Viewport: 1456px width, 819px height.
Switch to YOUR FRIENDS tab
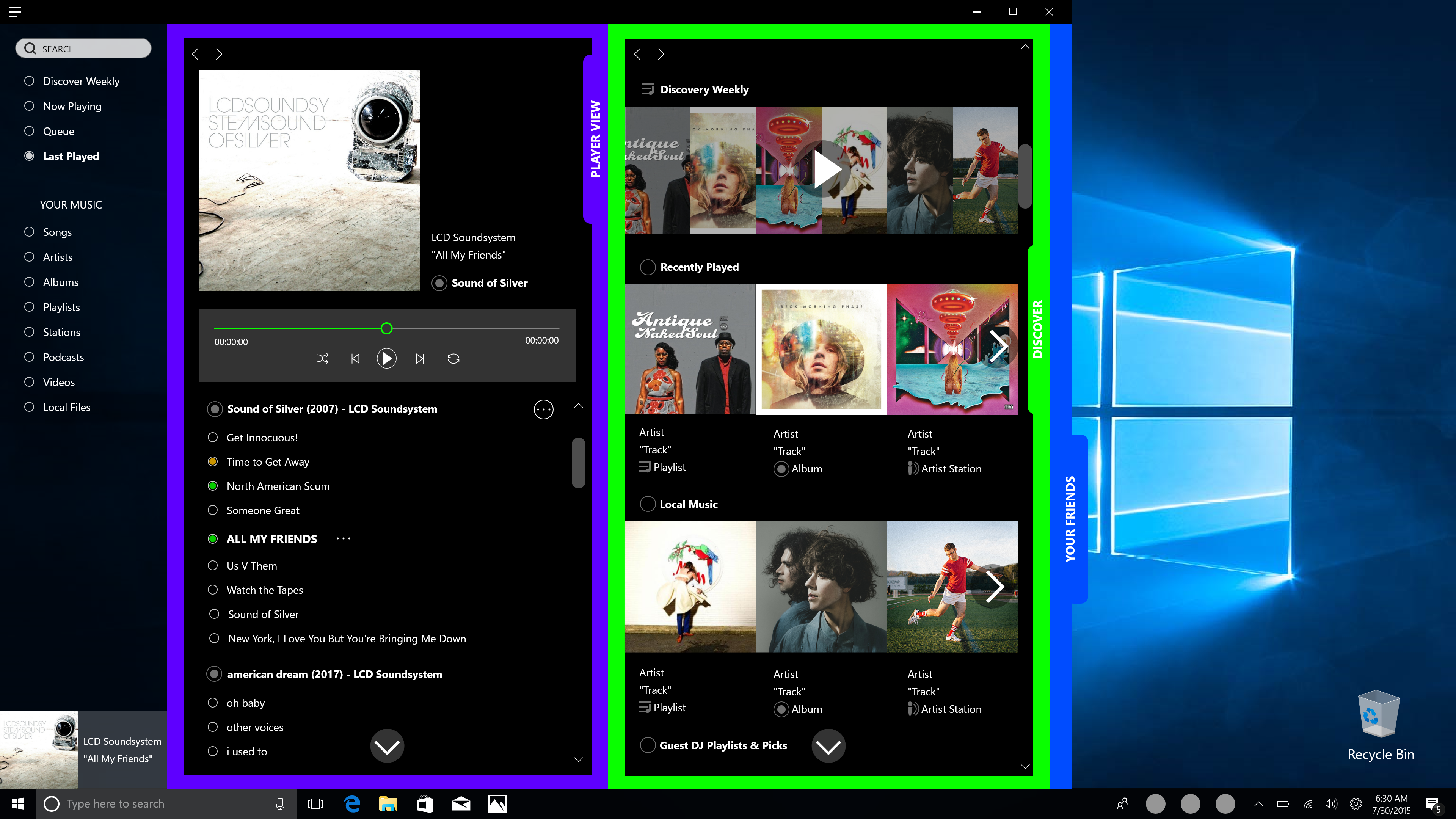click(1070, 519)
